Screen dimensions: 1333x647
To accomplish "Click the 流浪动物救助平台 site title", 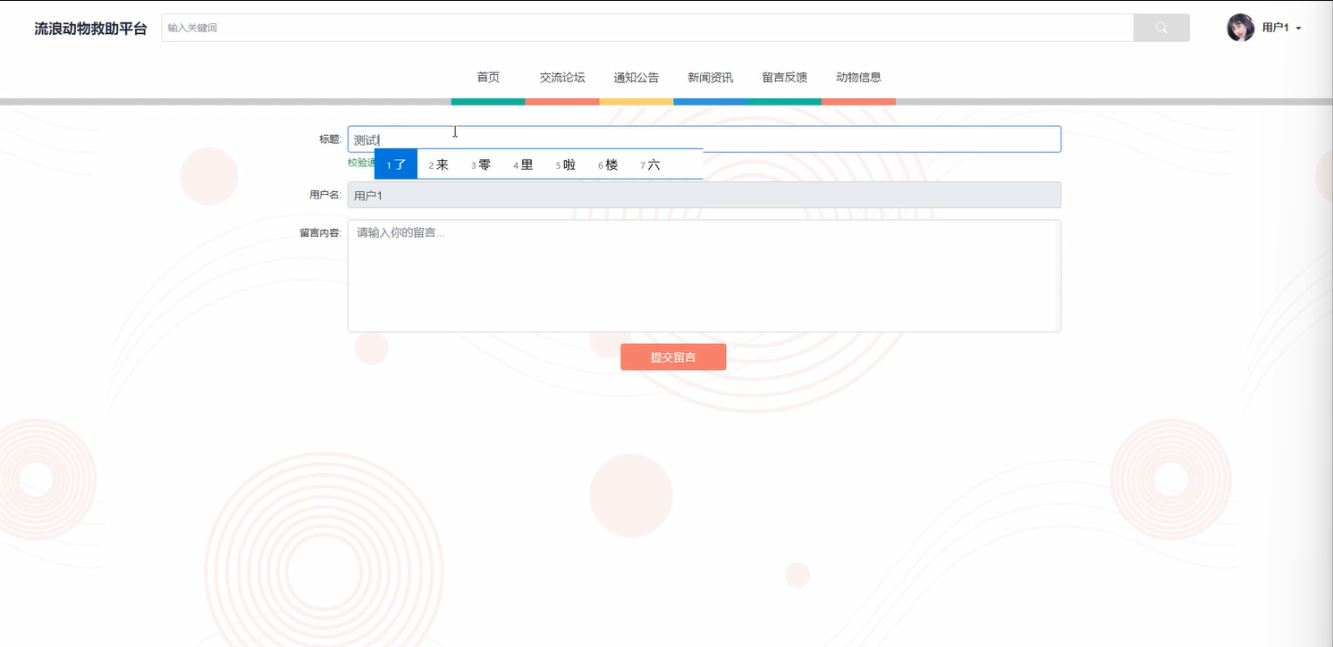I will pos(91,28).
